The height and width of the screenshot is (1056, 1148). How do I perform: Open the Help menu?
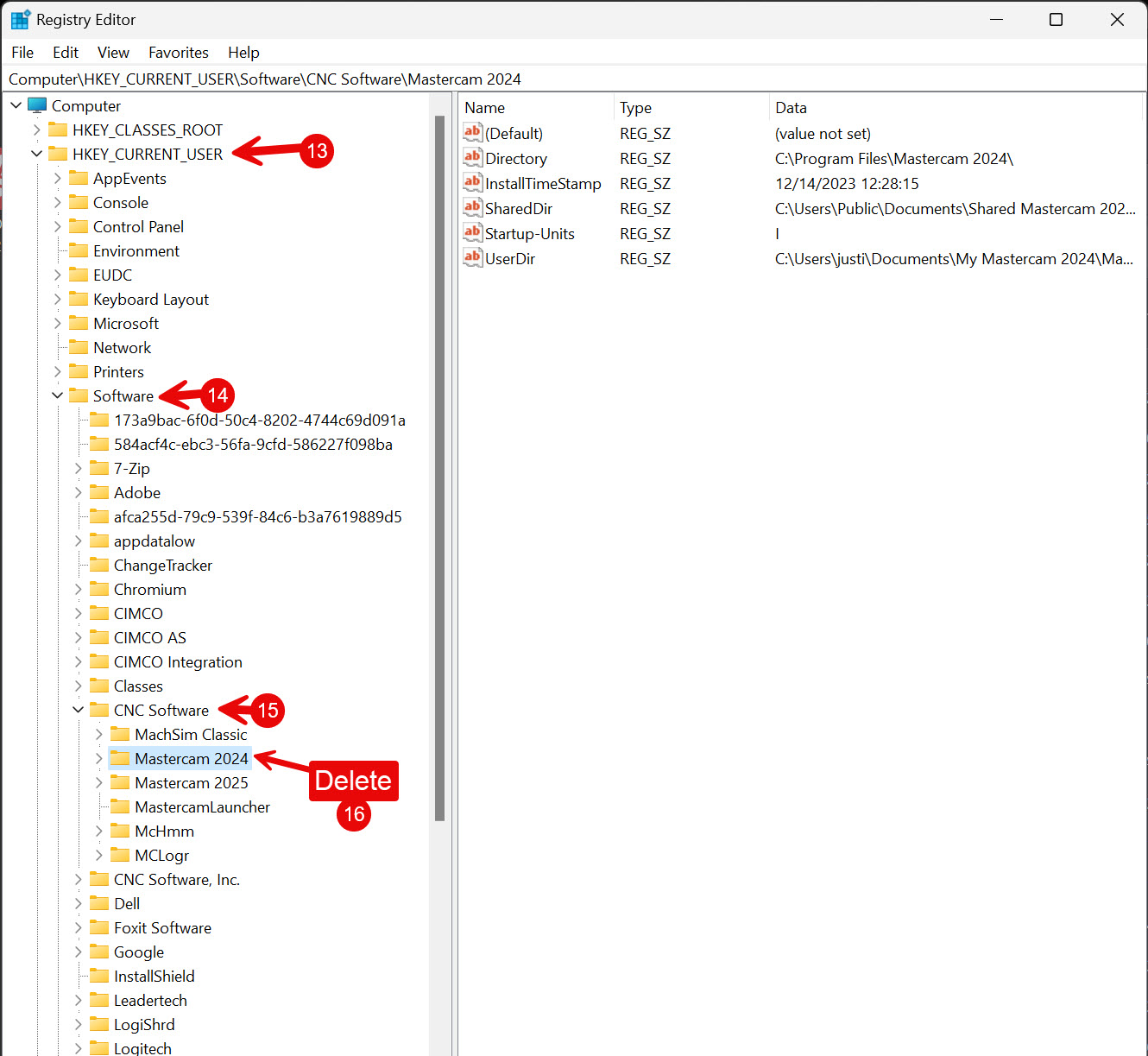(243, 53)
